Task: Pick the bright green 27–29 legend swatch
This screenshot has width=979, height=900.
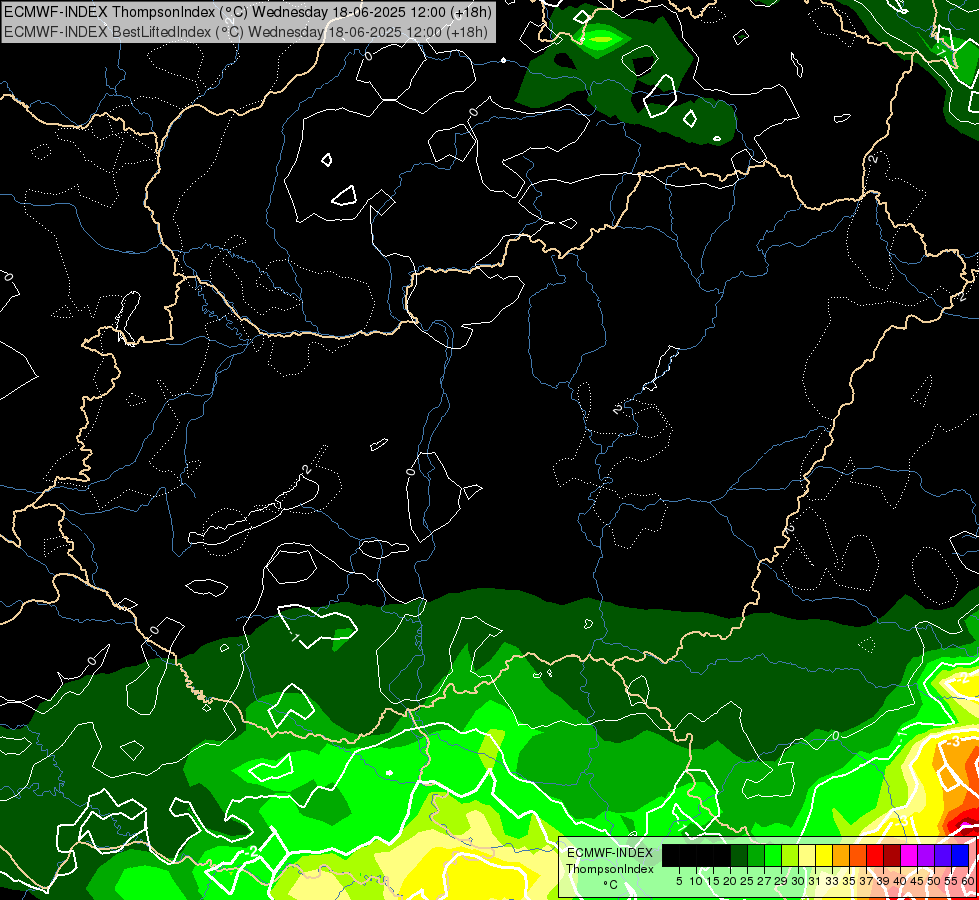Action: [773, 856]
